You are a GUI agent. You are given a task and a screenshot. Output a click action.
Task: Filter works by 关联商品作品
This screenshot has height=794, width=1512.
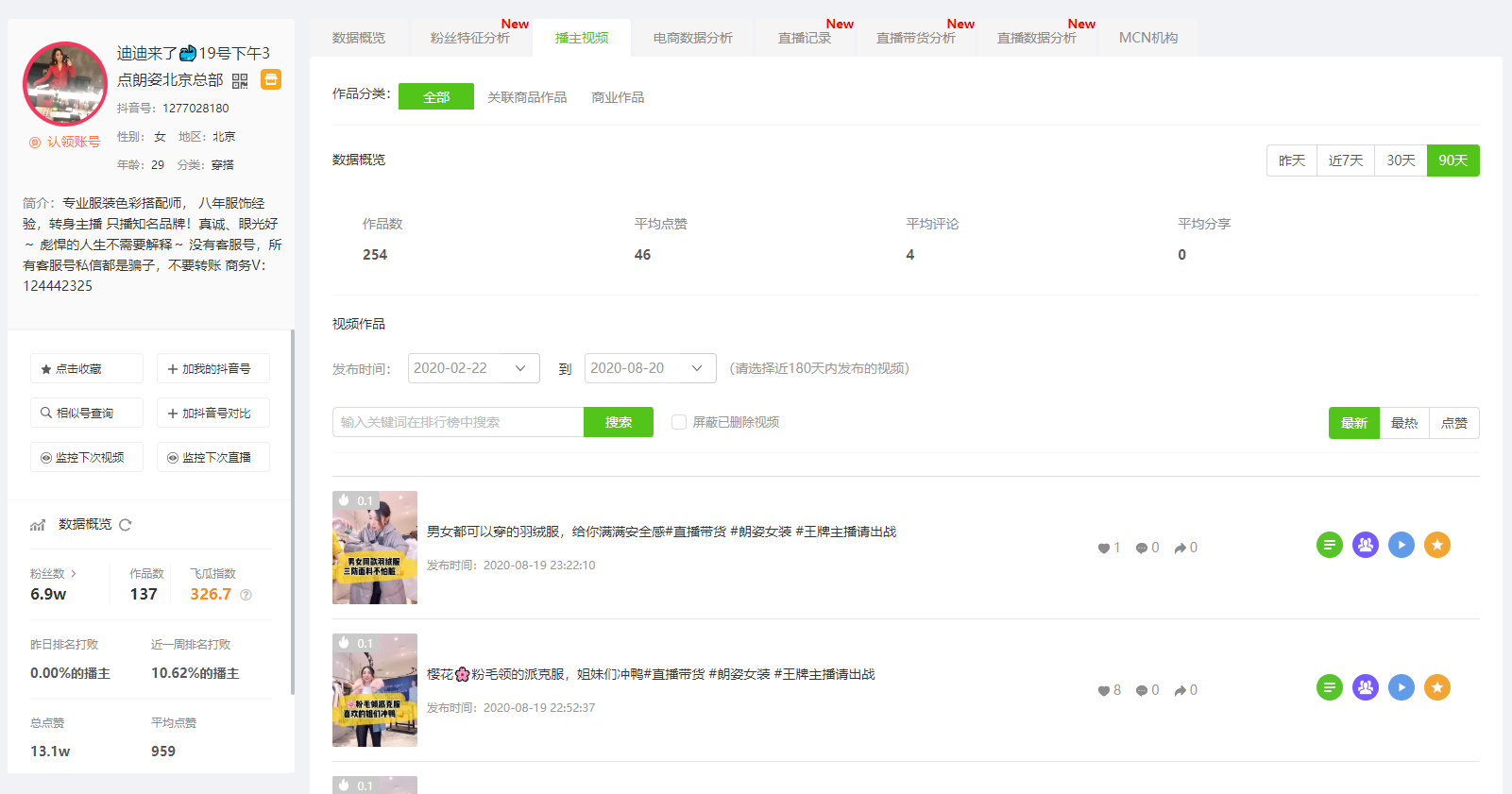coord(527,97)
